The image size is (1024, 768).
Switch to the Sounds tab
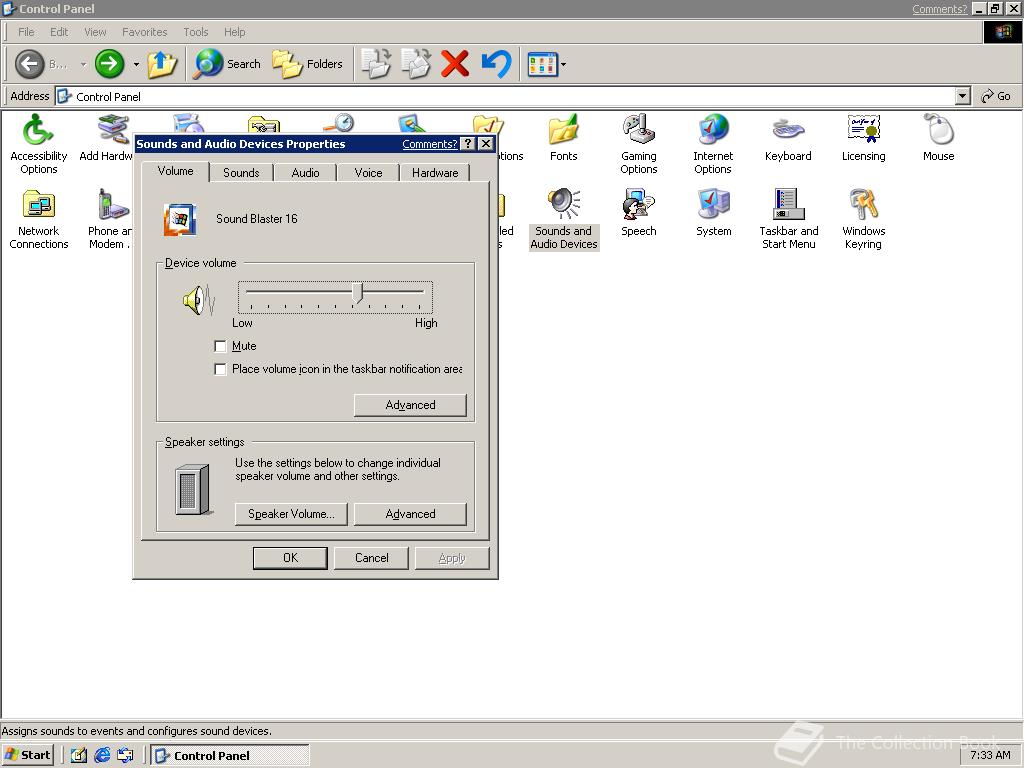(241, 172)
